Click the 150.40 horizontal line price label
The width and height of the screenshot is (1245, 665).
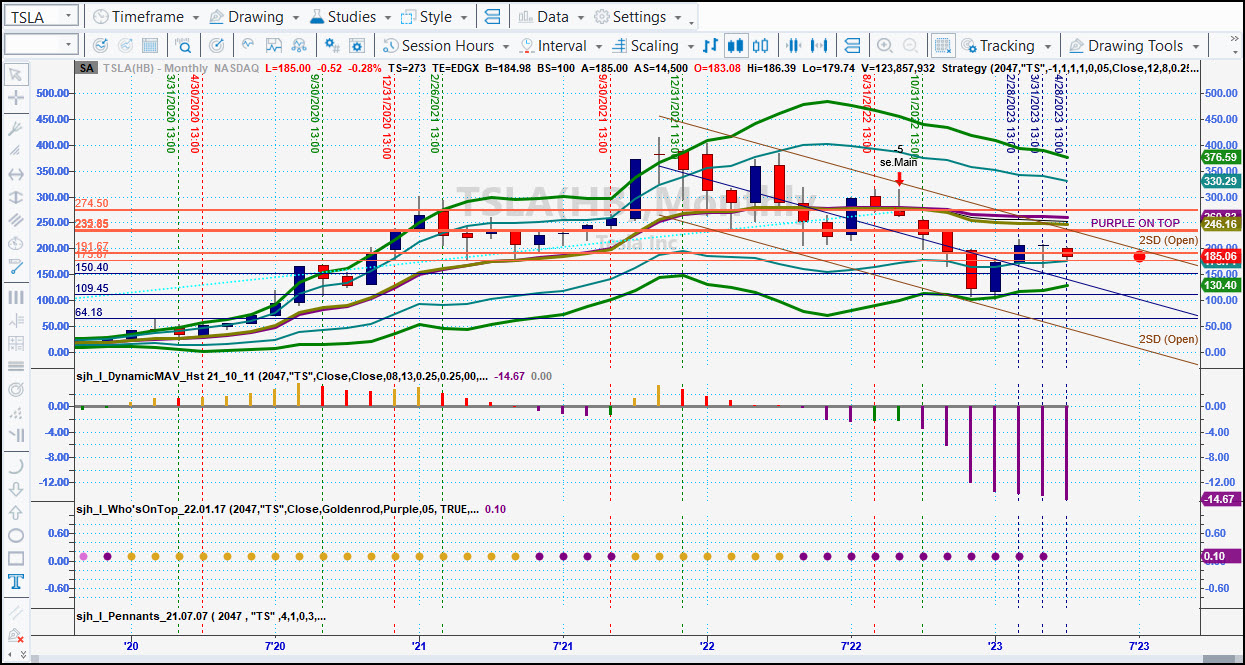tap(91, 267)
